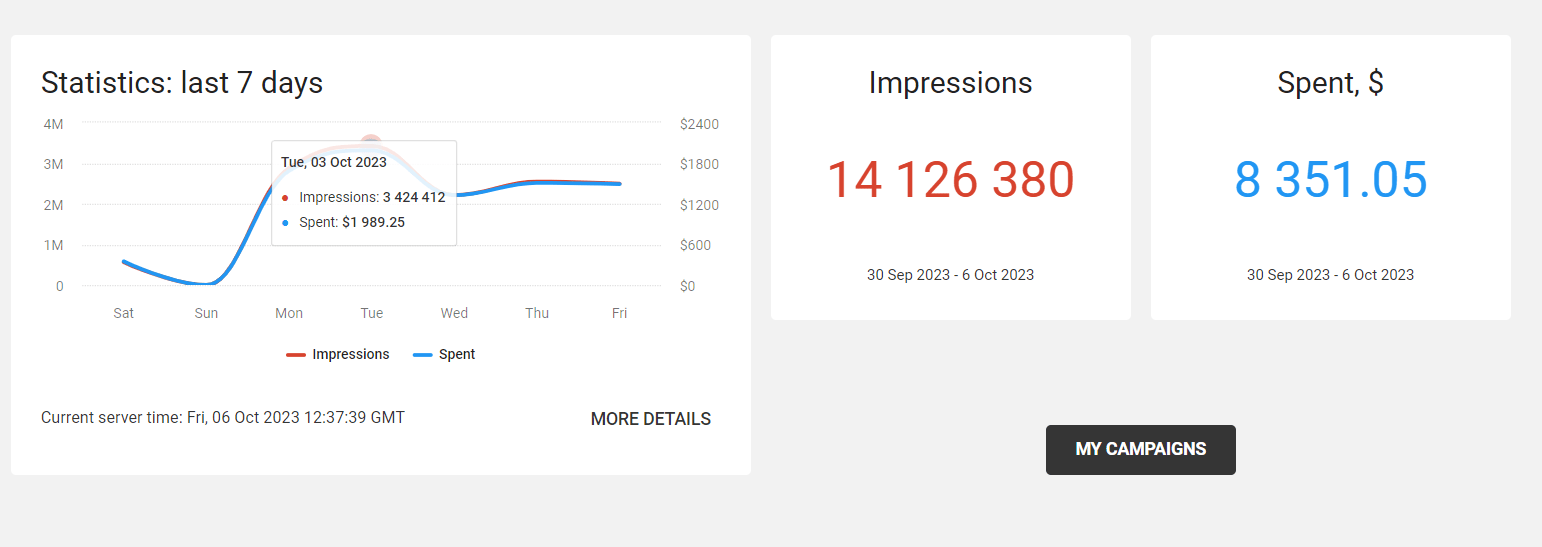This screenshot has width=1542, height=547.
Task: Toggle the Impressions series in chart legend
Action: [350, 354]
